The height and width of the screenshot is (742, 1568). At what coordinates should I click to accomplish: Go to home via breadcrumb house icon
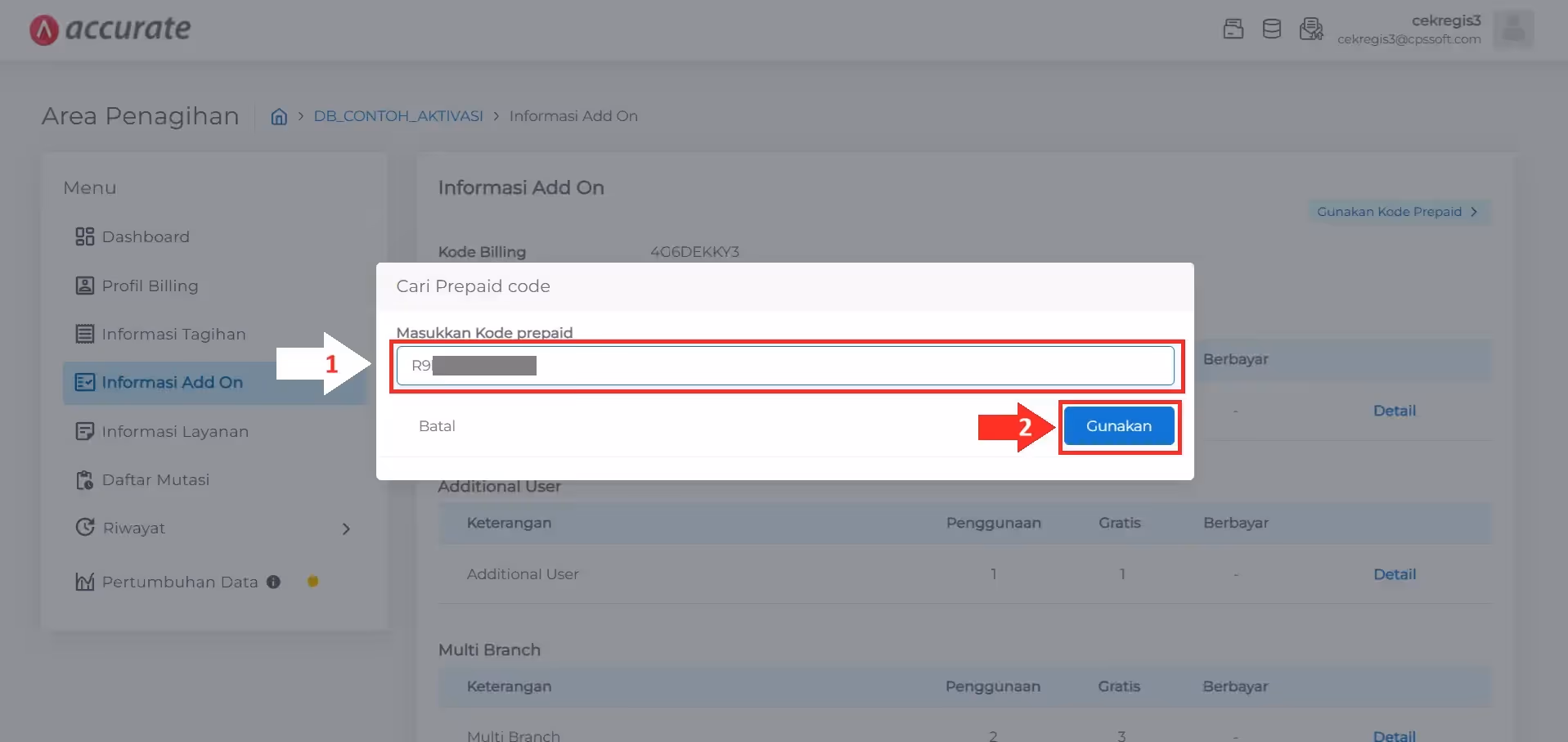point(279,116)
